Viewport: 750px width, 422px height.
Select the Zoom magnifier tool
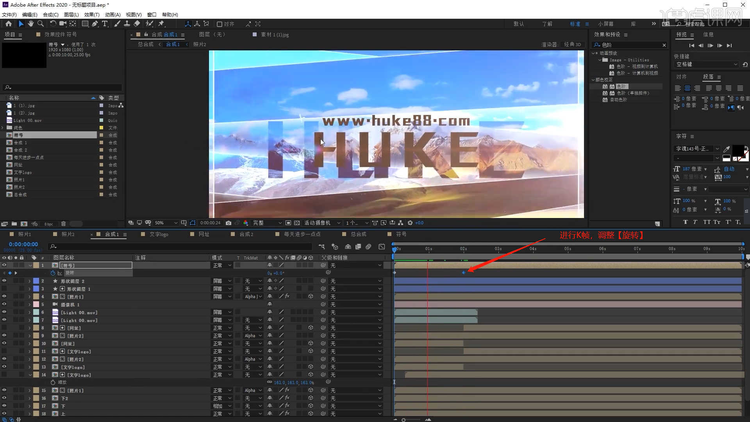(x=41, y=23)
